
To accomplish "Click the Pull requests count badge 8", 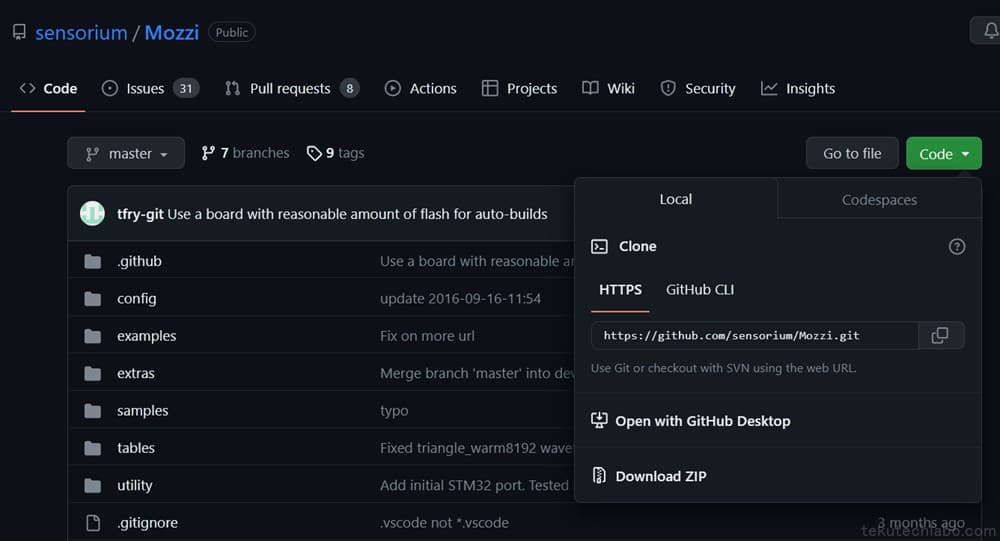I will point(349,89).
